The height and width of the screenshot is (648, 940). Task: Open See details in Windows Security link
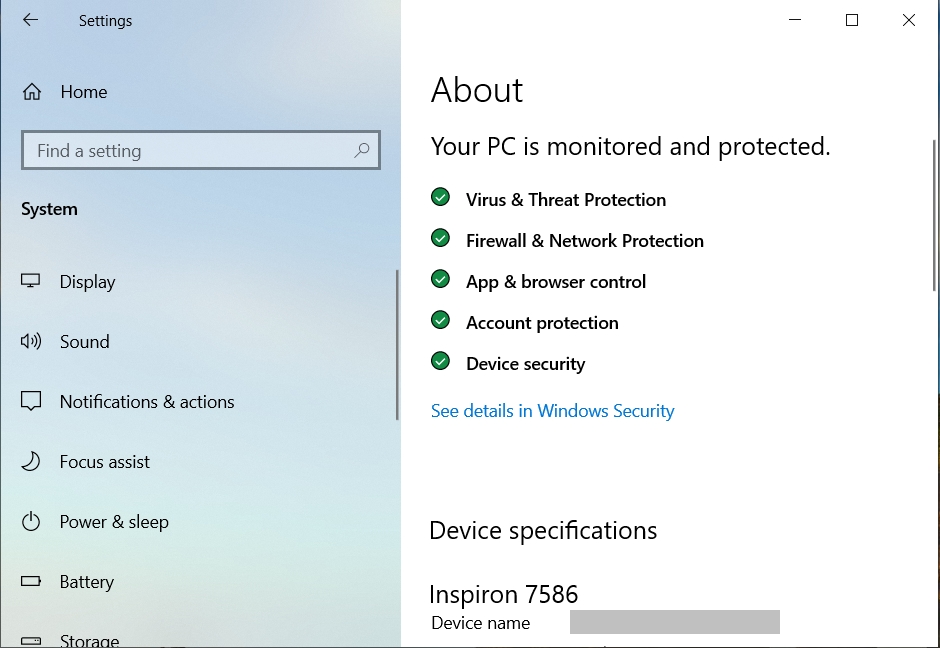coord(552,411)
